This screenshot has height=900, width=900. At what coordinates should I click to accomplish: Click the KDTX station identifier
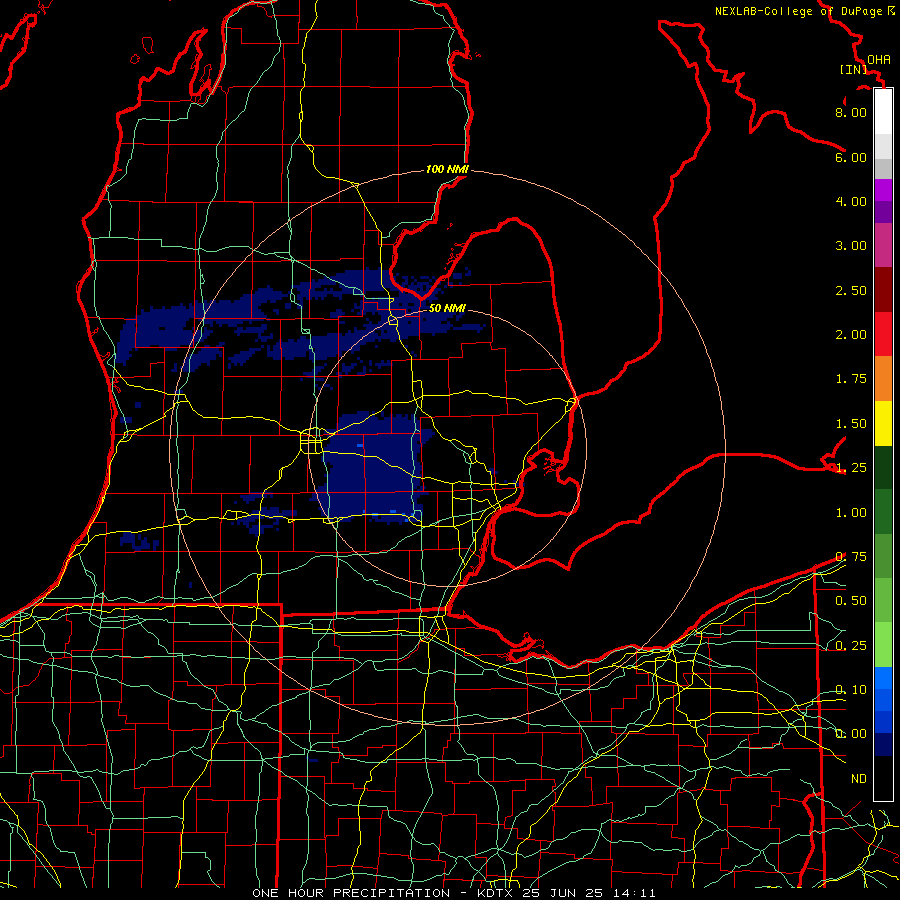point(497,893)
